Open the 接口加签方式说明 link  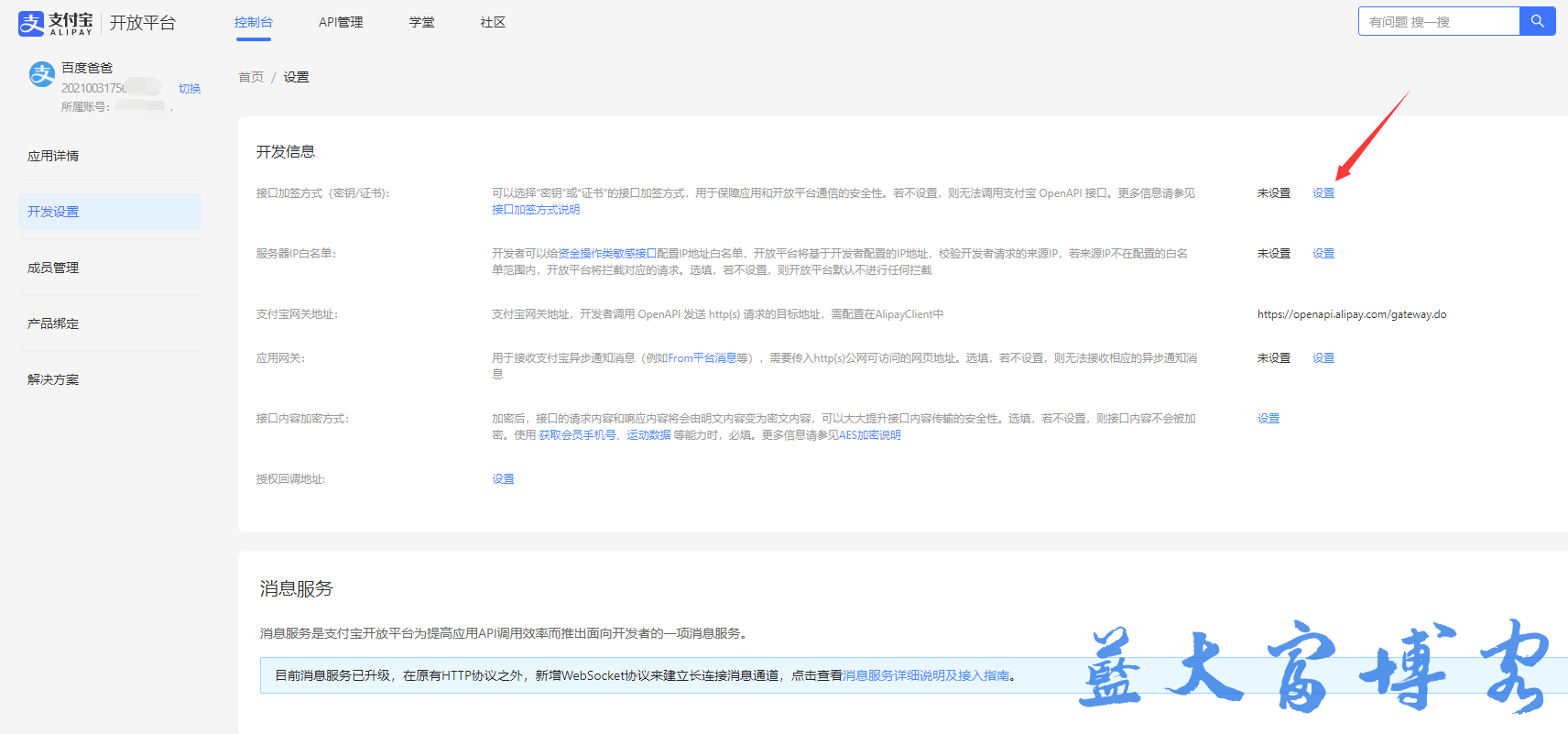coord(536,210)
